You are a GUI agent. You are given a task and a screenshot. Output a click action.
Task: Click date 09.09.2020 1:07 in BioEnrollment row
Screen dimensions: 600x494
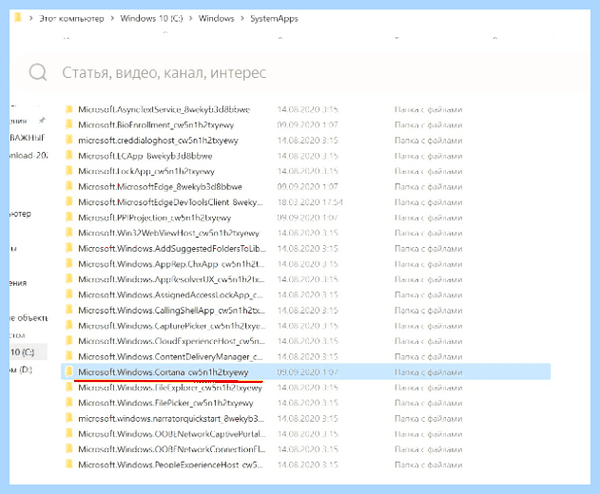308,125
